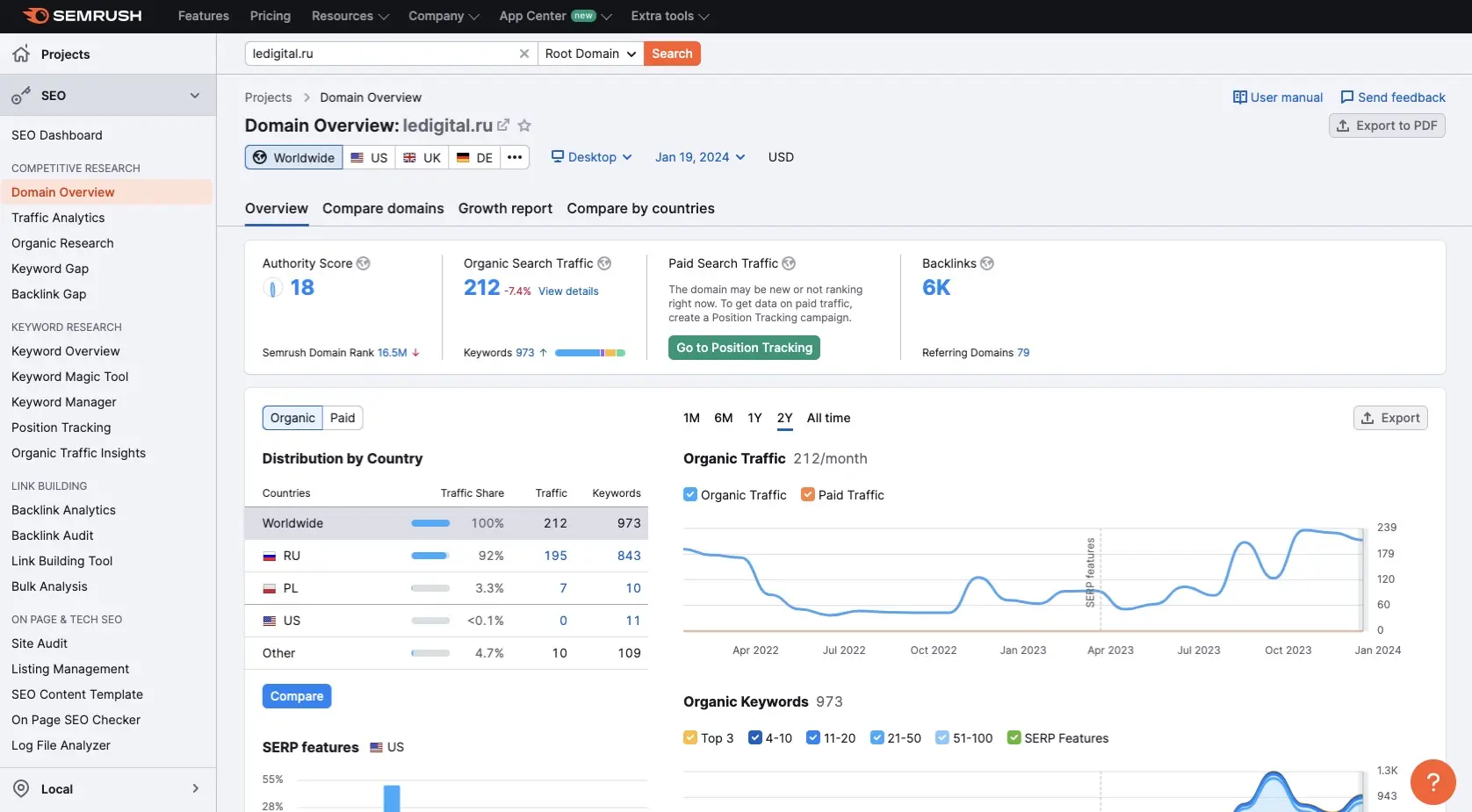
Task: Click the Keywords distribution color bar
Action: click(x=590, y=353)
